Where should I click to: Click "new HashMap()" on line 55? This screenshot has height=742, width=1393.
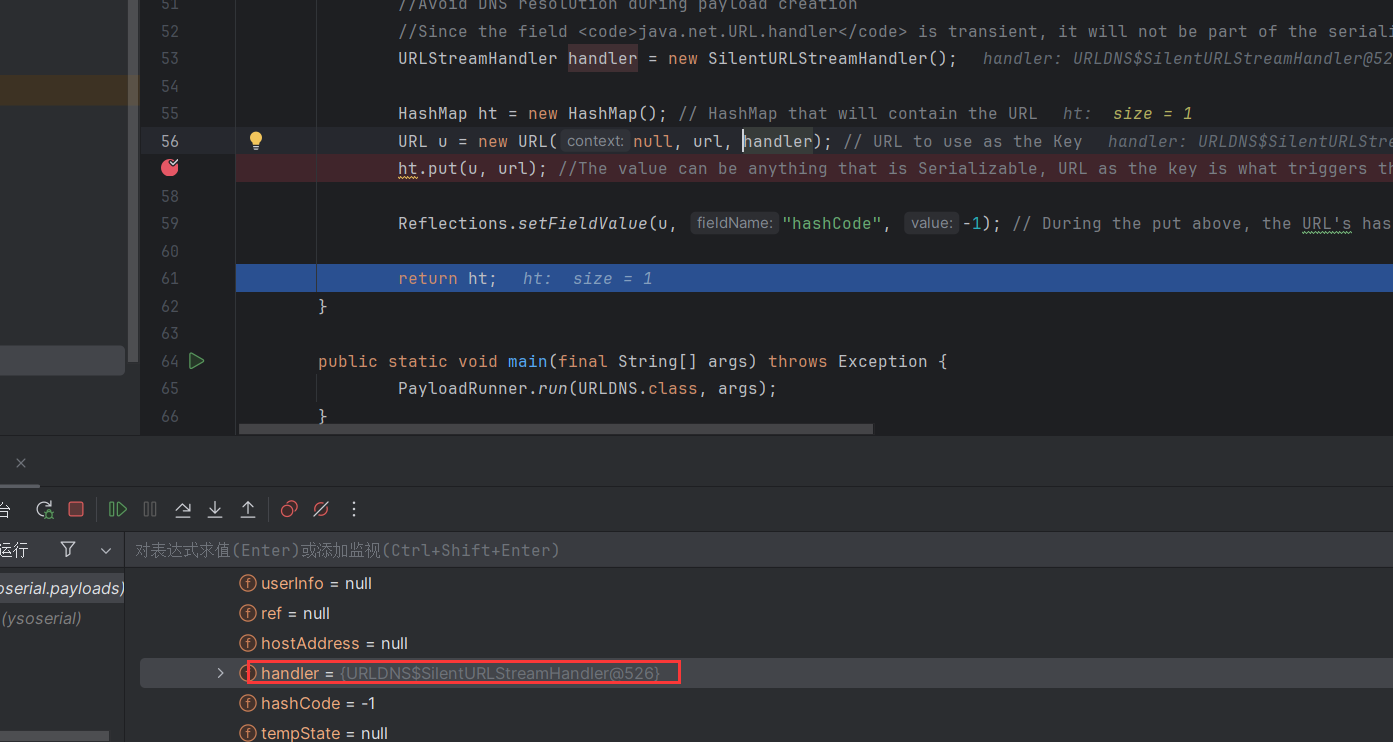point(592,113)
